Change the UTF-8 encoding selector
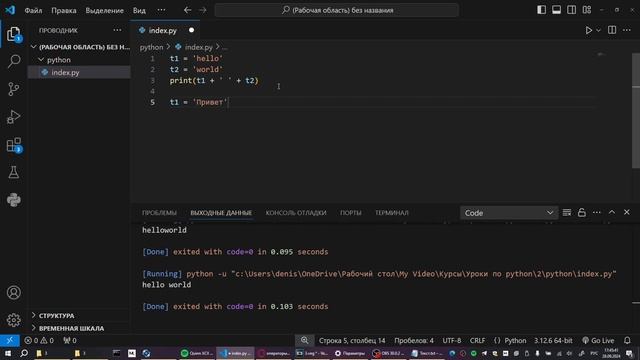 pos(452,340)
